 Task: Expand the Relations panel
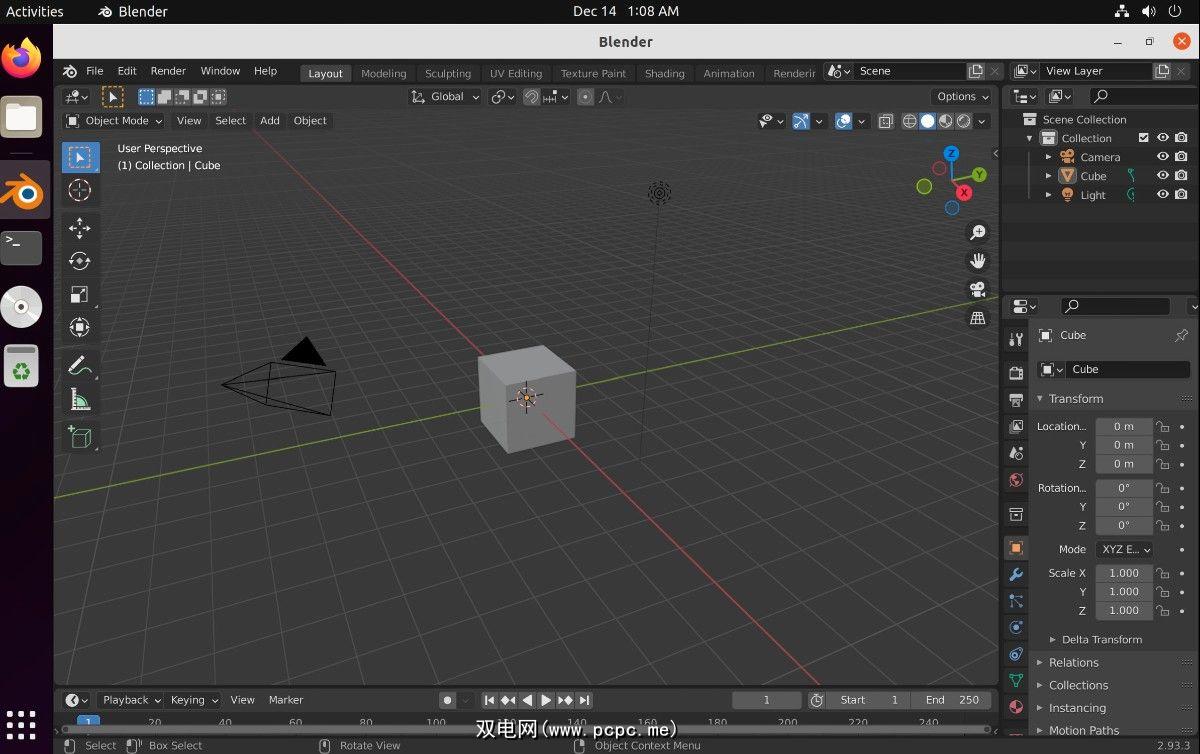[1073, 663]
